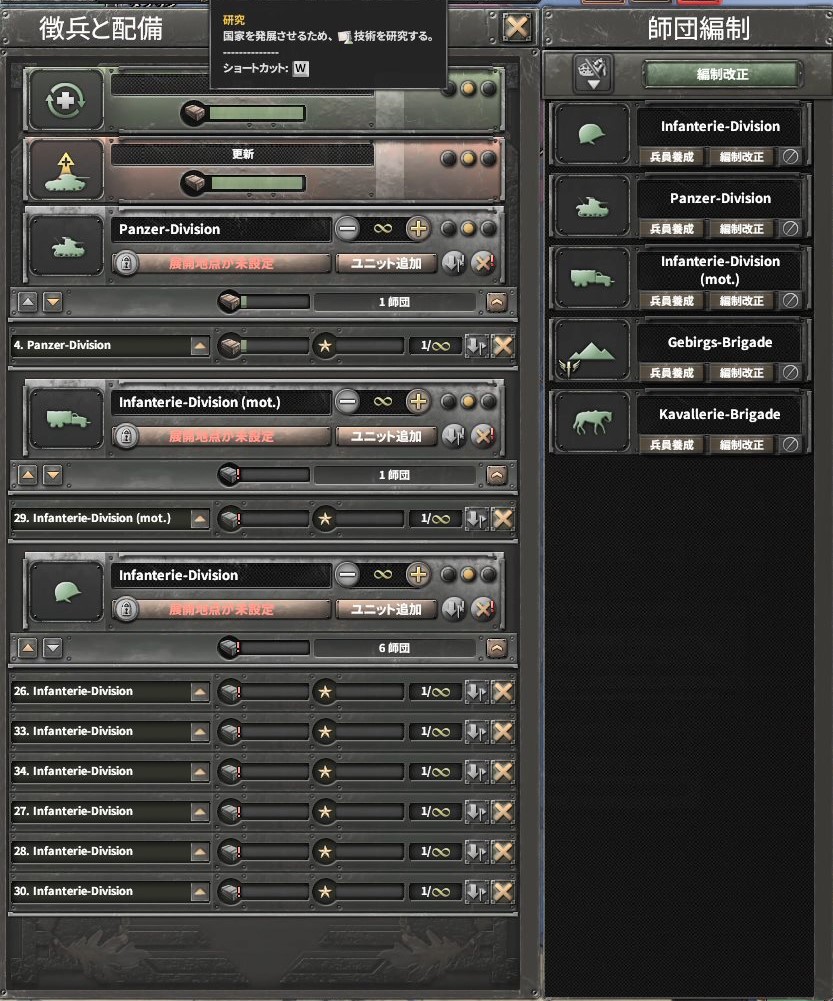Click ユニット追加 for Infanterie-Division (mot.)
The width and height of the screenshot is (833, 1001).
[x=386, y=436]
